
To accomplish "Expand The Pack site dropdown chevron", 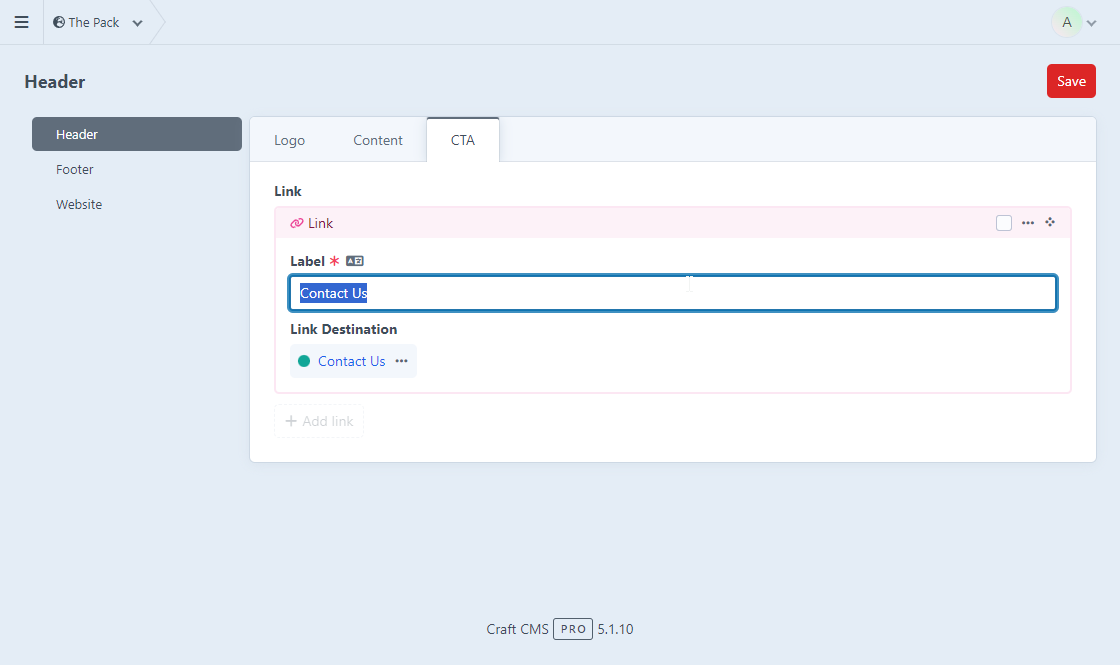I will click(x=137, y=23).
